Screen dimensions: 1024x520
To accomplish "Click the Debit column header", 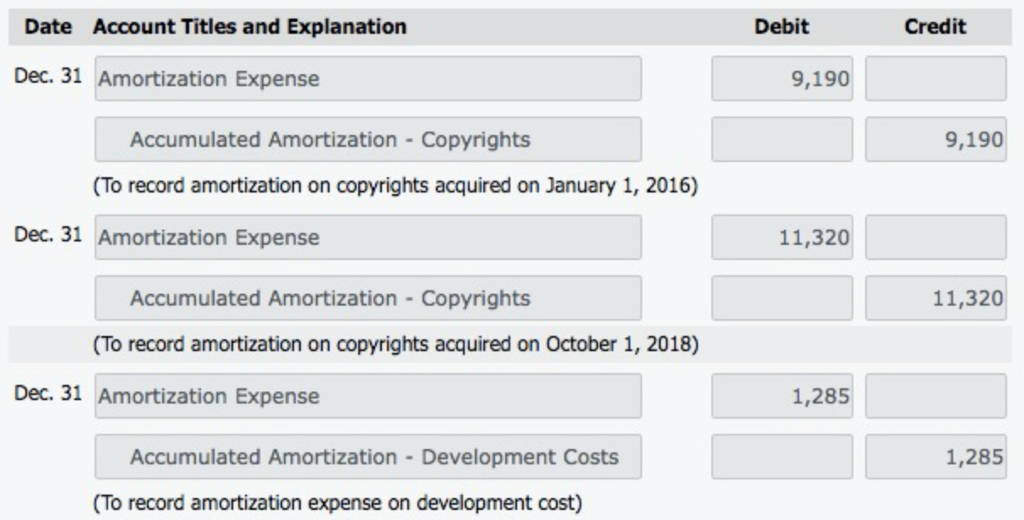I will coord(782,27).
